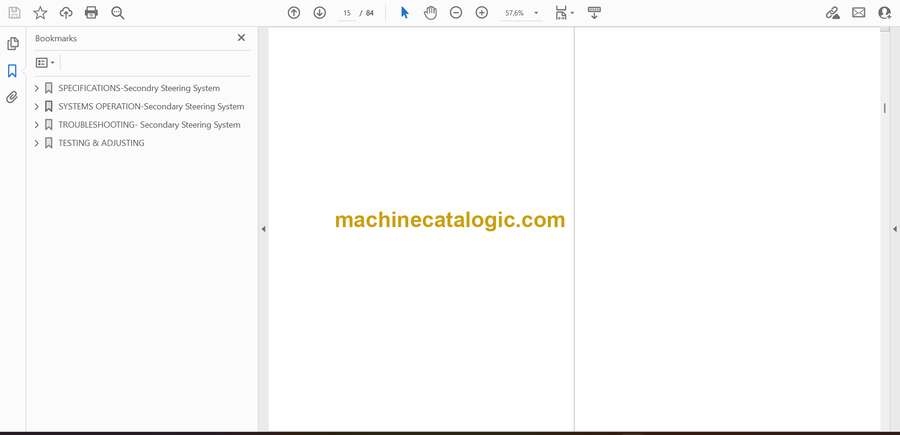This screenshot has height=435, width=900.
Task: Click the cloud upload icon
Action: (x=66, y=13)
